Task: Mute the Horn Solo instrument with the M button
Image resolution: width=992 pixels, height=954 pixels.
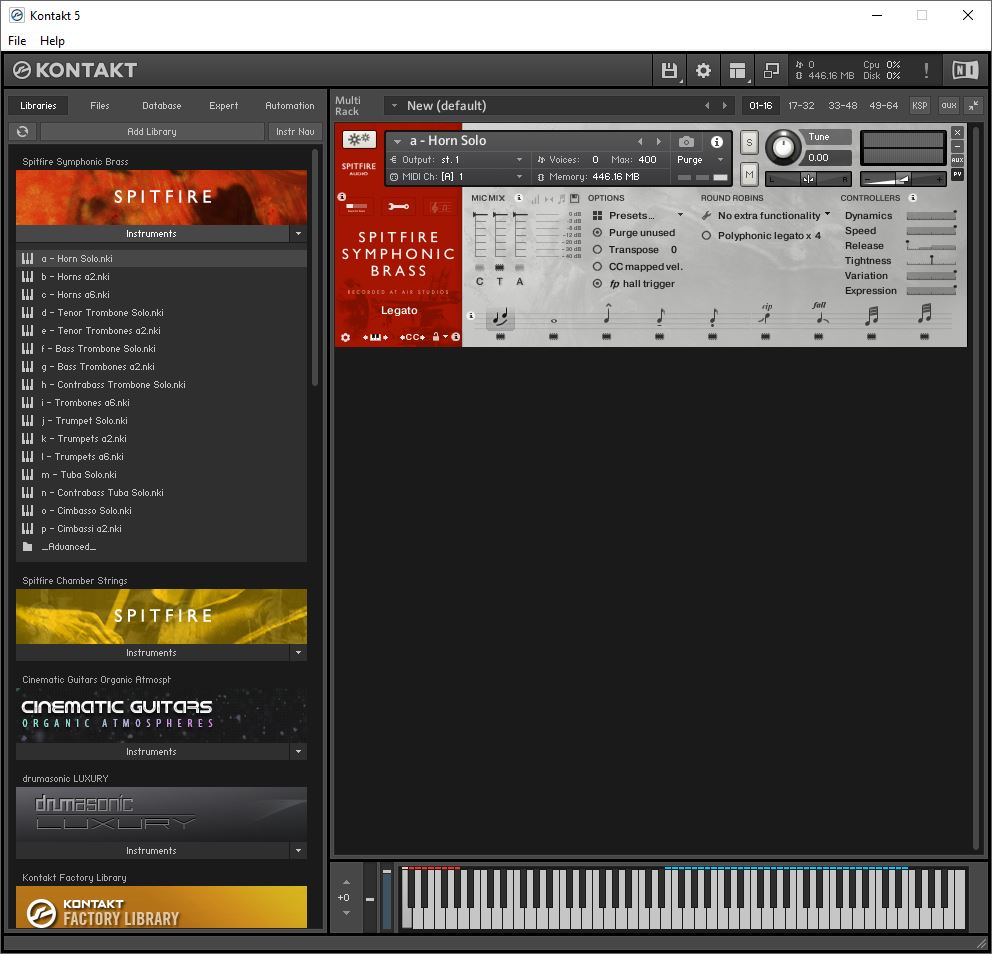Action: [x=749, y=174]
